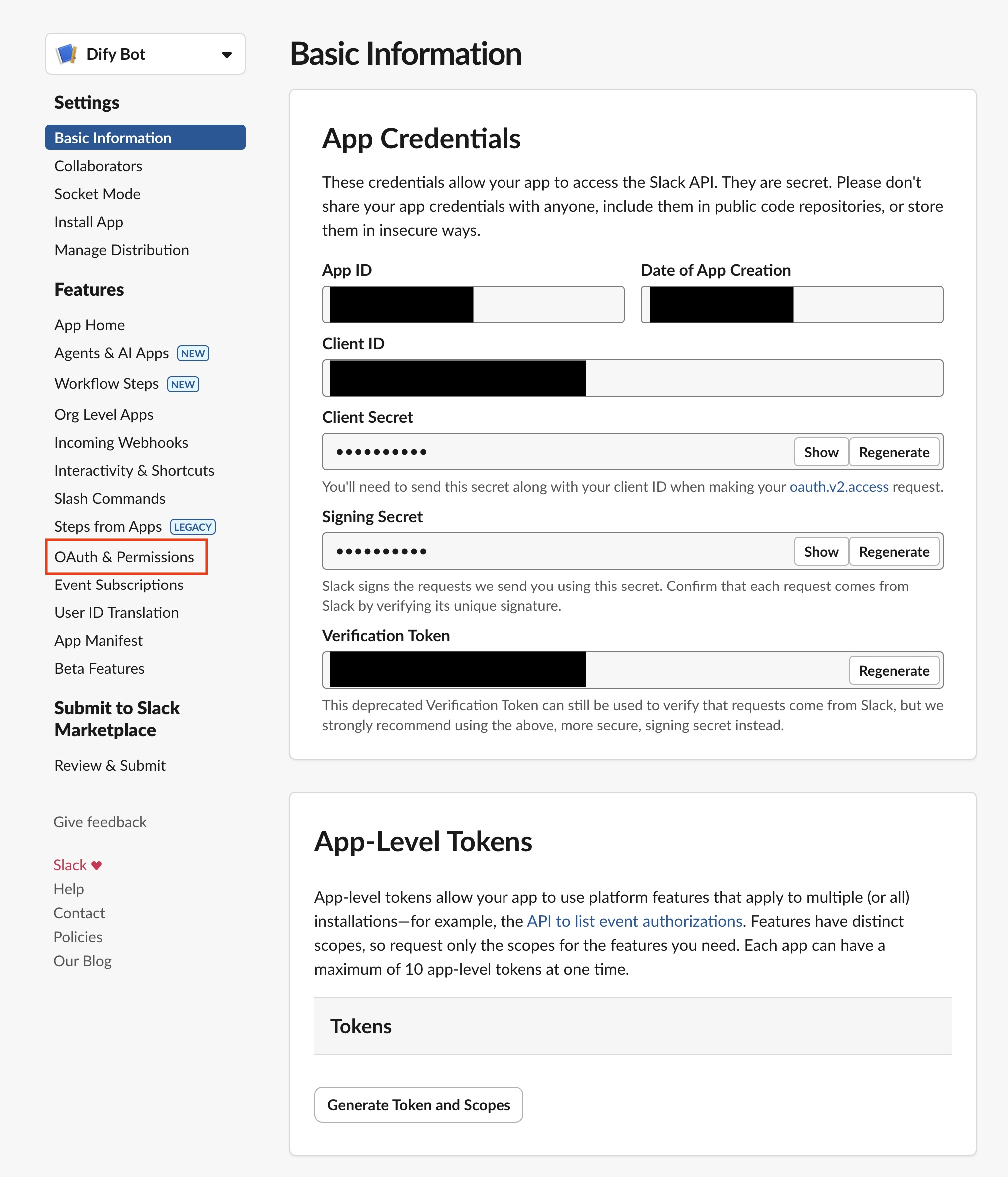
Task: Follow API to list event authorizations link
Action: coord(634,921)
